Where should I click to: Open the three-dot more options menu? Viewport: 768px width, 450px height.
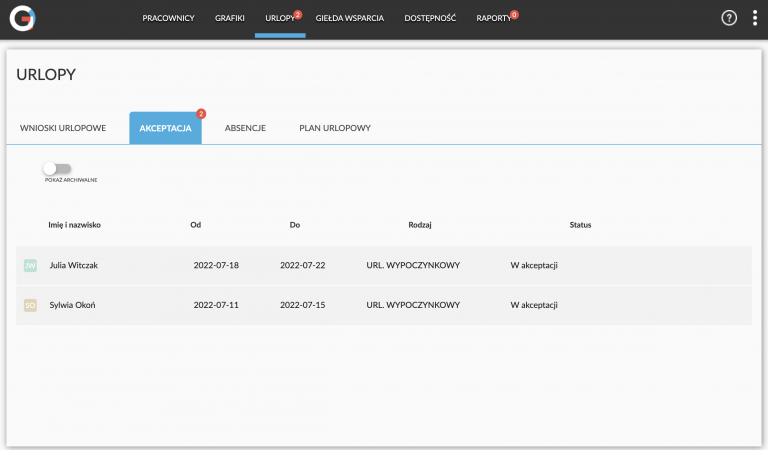click(x=755, y=18)
